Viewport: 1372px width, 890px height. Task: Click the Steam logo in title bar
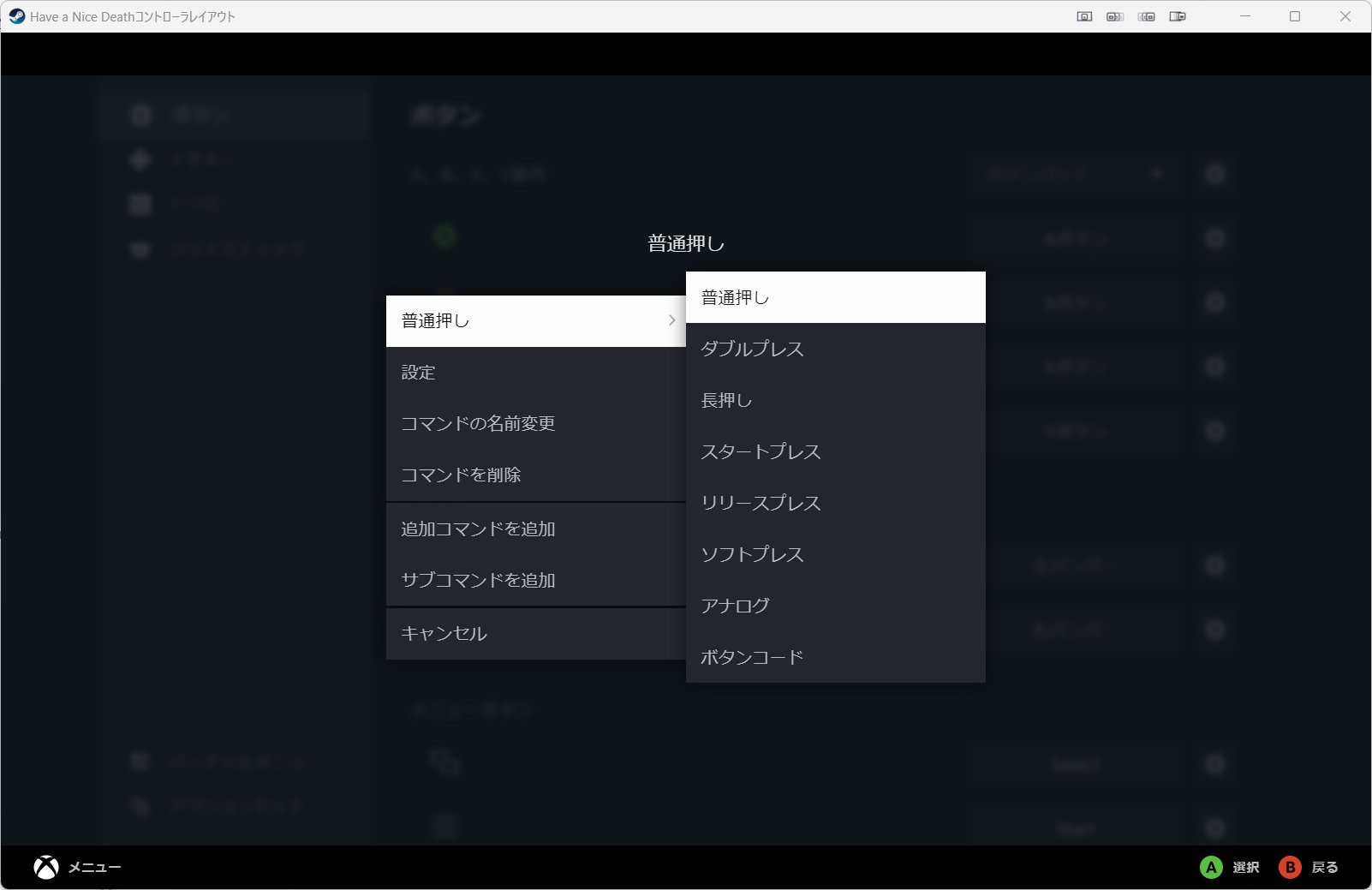coord(16,16)
